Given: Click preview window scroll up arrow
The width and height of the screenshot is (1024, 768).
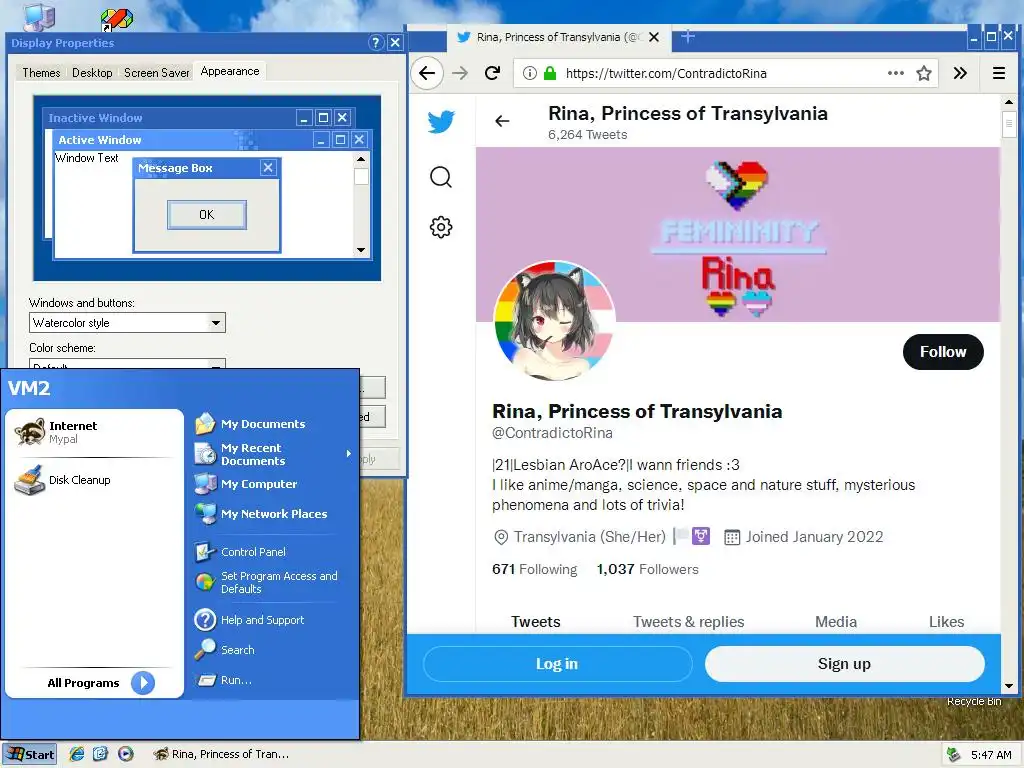Looking at the screenshot, I should (x=361, y=159).
